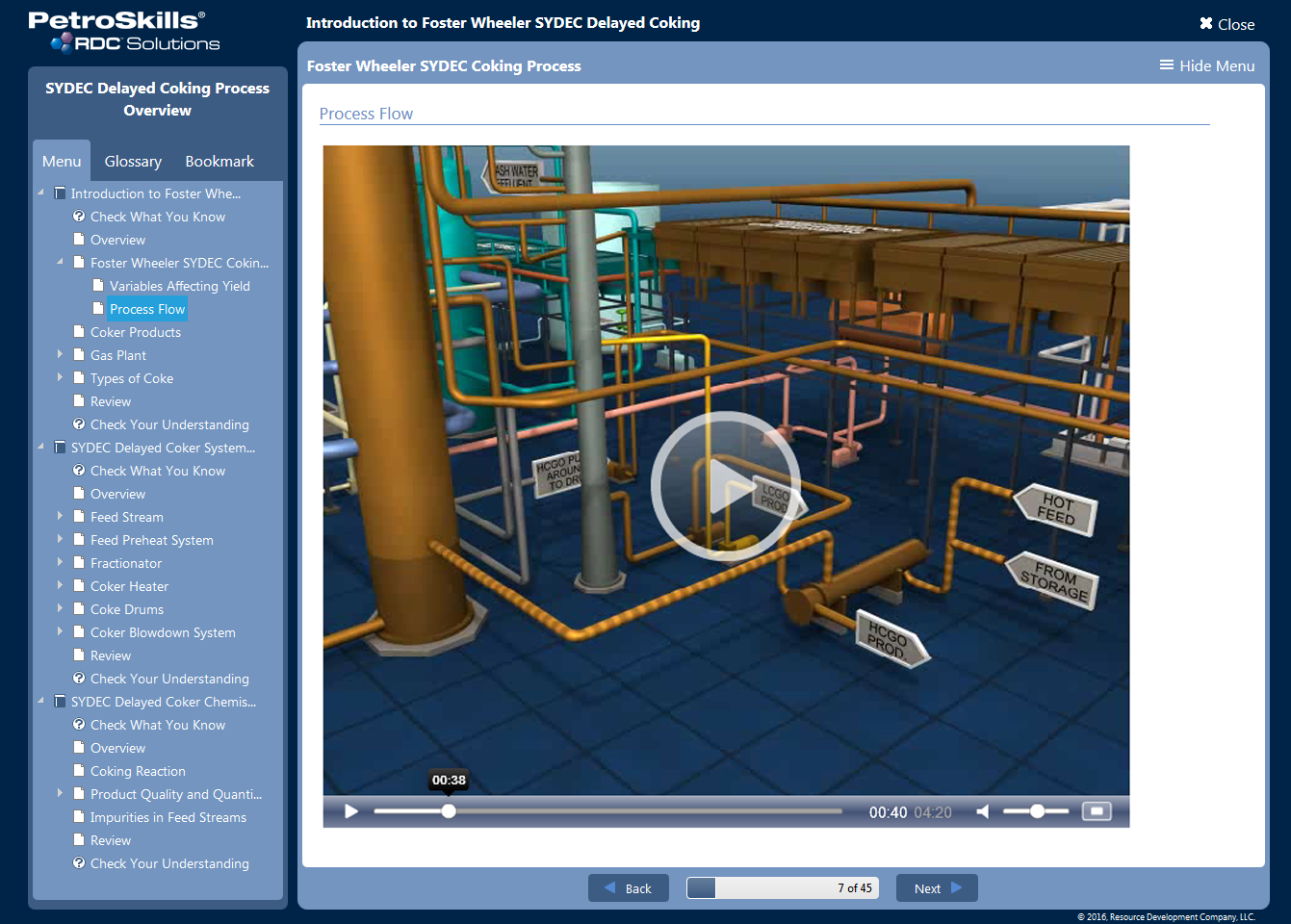The image size is (1291, 924).
Task: Open Overview under Introduction to Foster Wheeler
Action: 118,240
